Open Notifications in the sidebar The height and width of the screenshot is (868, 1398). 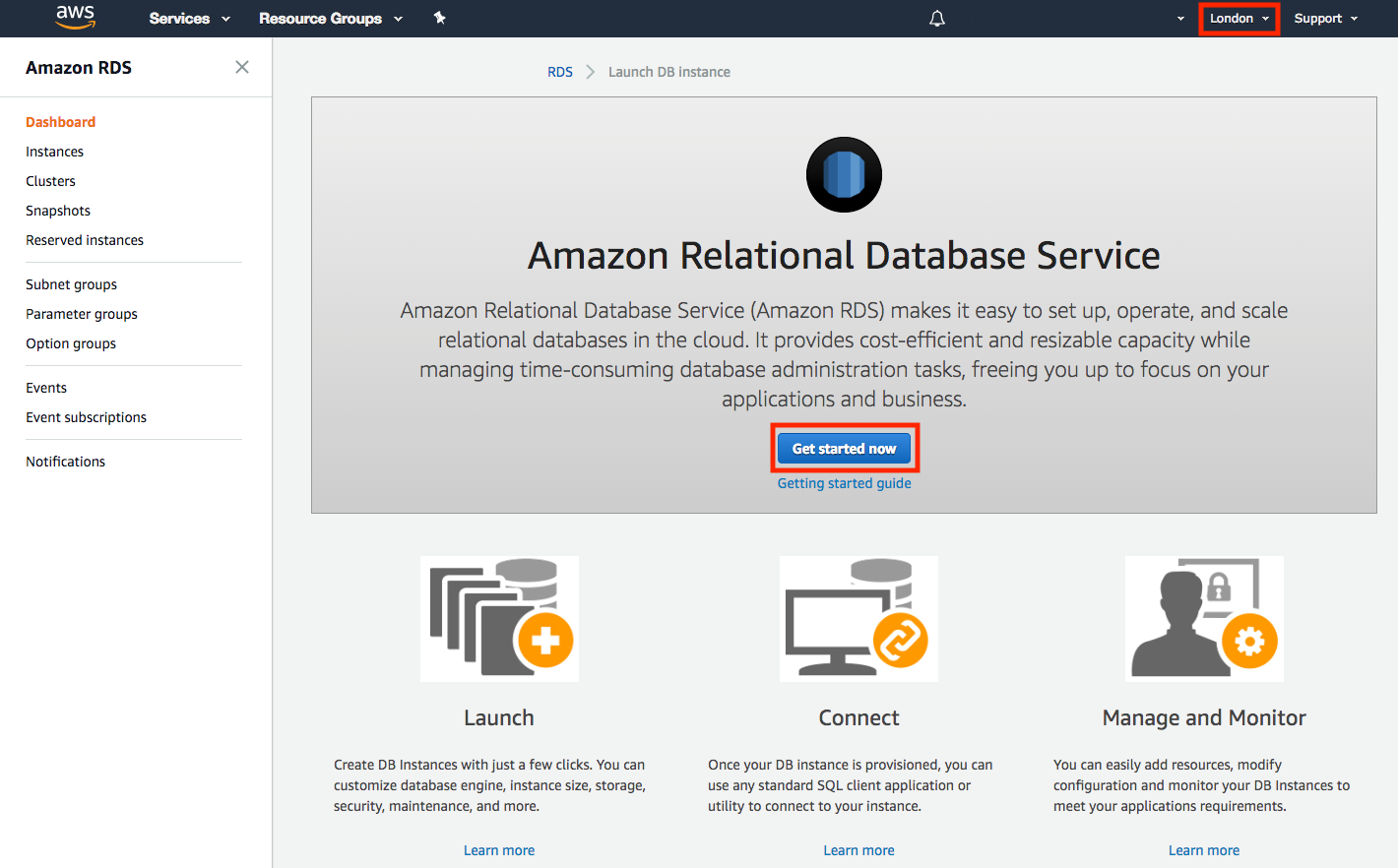65,462
